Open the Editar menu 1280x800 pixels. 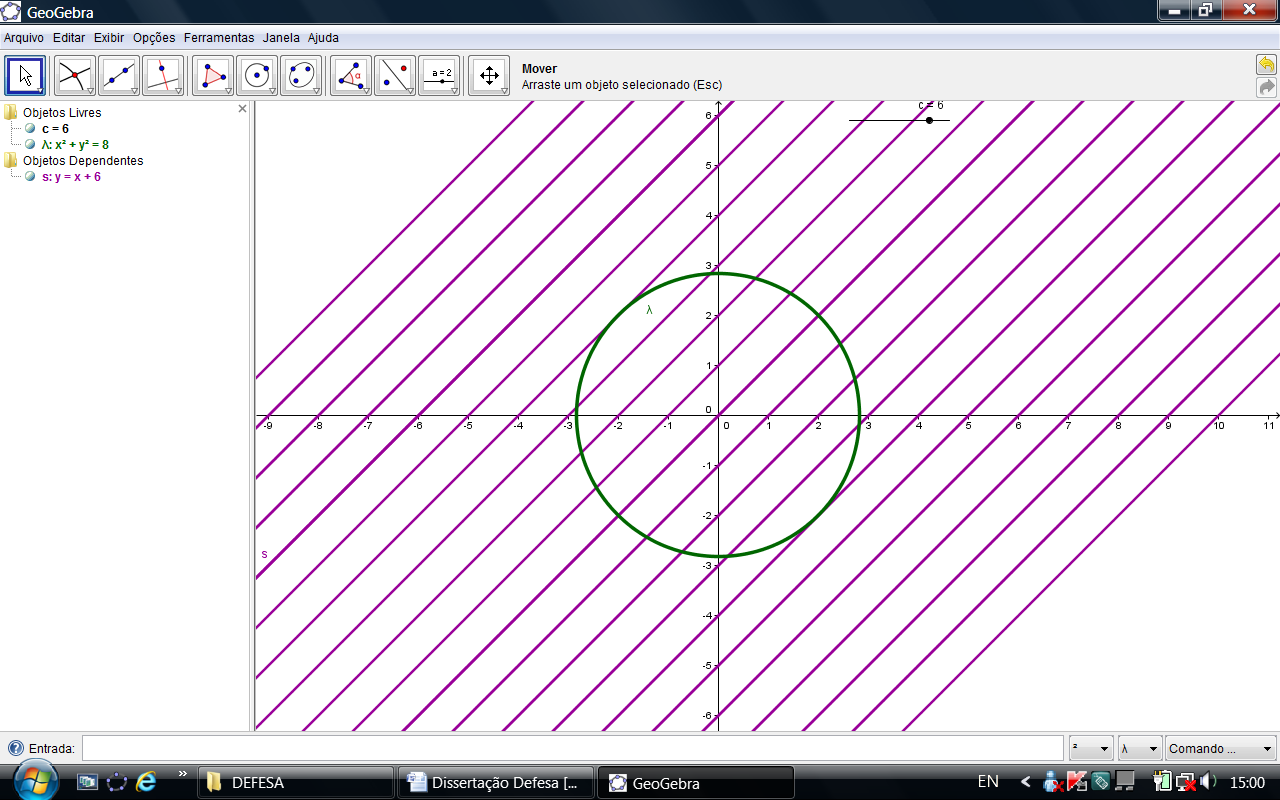click(69, 38)
